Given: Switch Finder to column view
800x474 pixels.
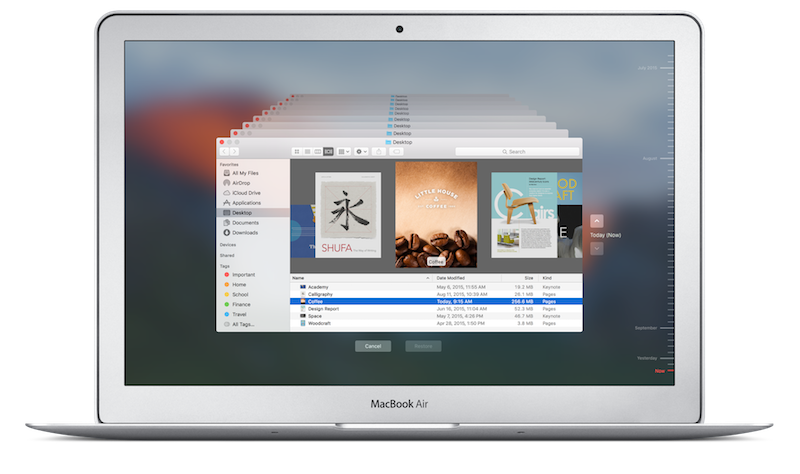Looking at the screenshot, I should tap(318, 152).
